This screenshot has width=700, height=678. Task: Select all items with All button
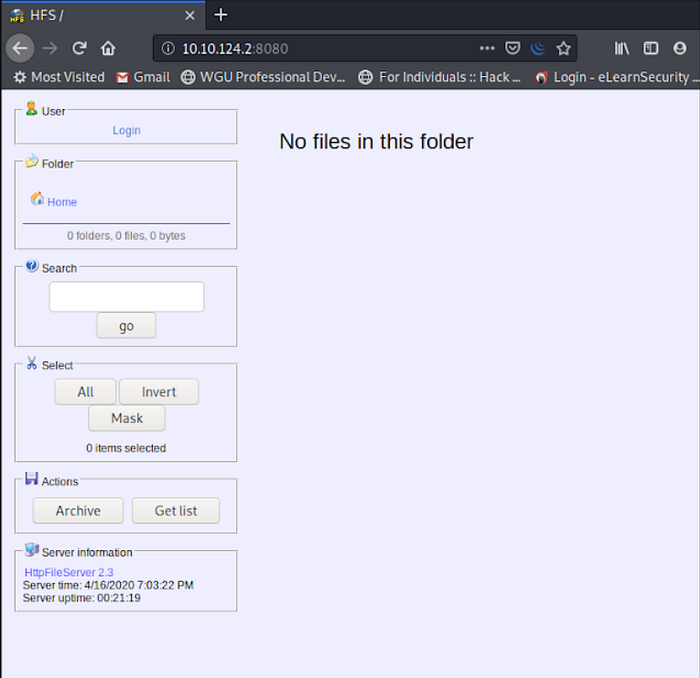click(x=85, y=392)
